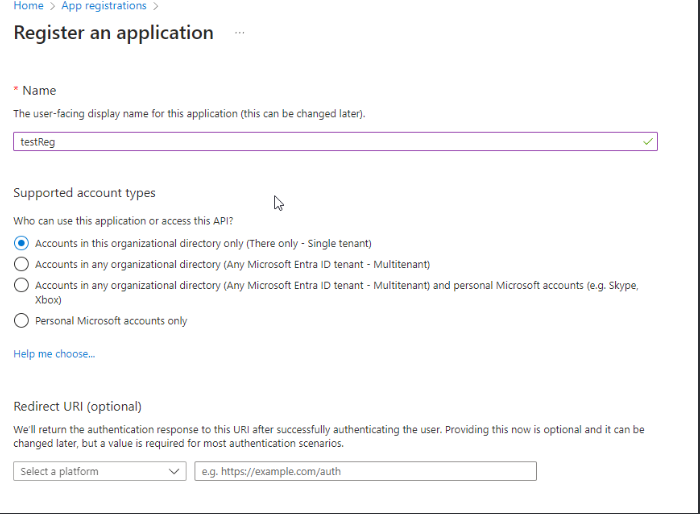Click the breadcrumb chevron after Home
Screen dimensions: 700x514
(x=52, y=6)
